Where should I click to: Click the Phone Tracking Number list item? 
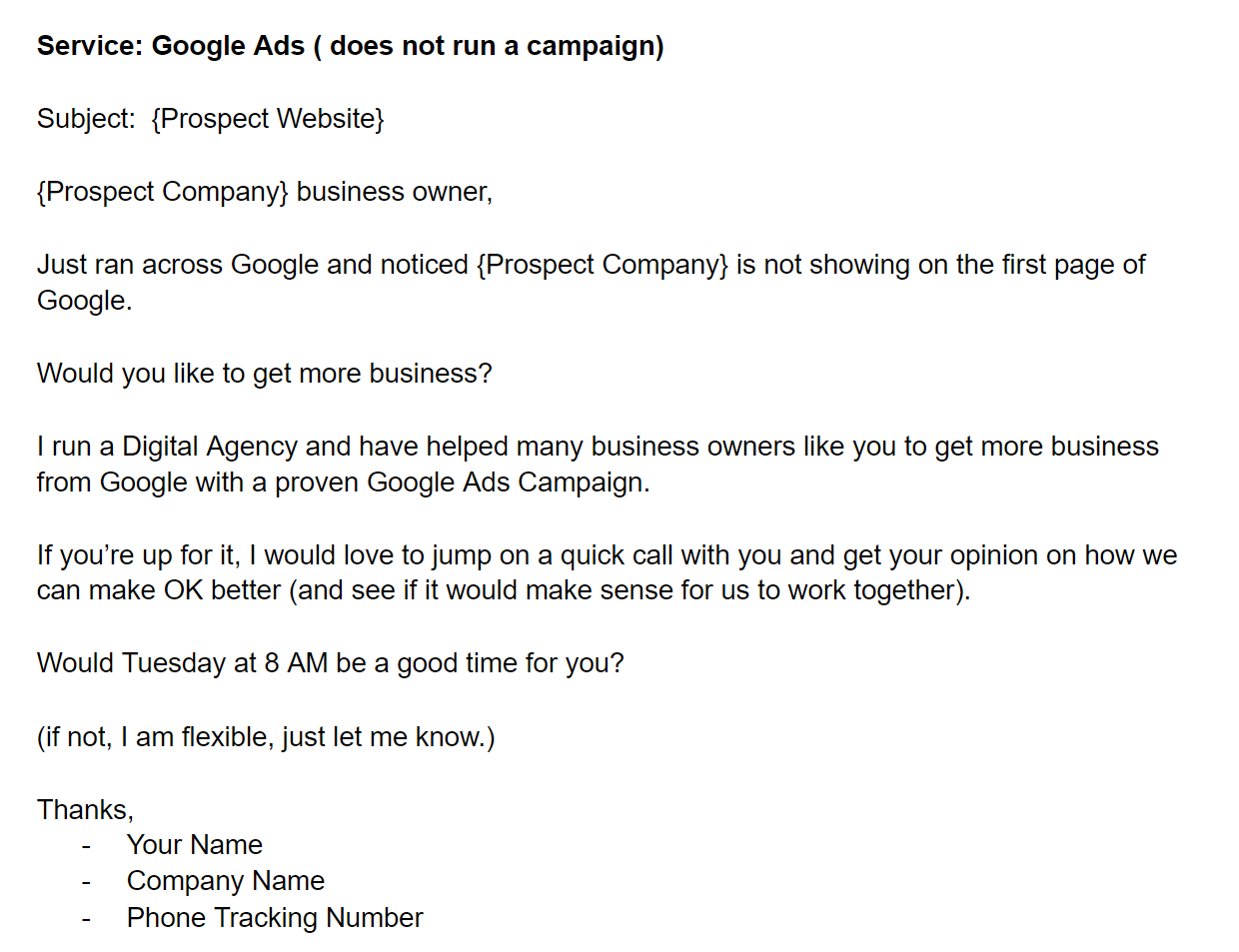(x=274, y=918)
